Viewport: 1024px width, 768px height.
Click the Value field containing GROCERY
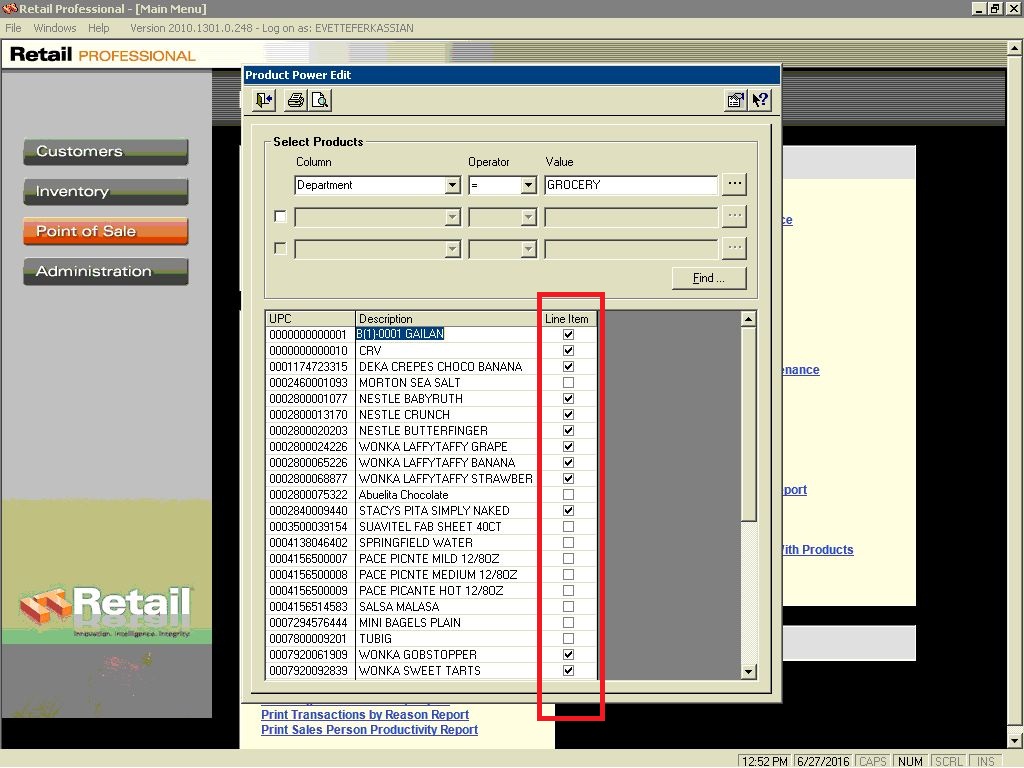coord(630,185)
